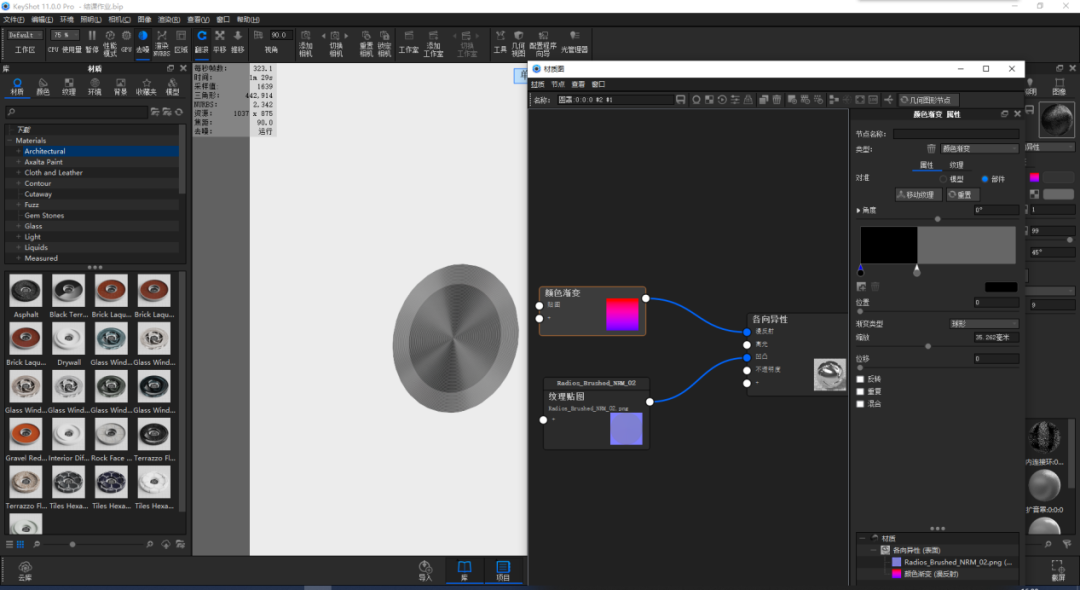Open the 75 % CPU usage dropdown
This screenshot has height=590, width=1080.
pos(63,35)
